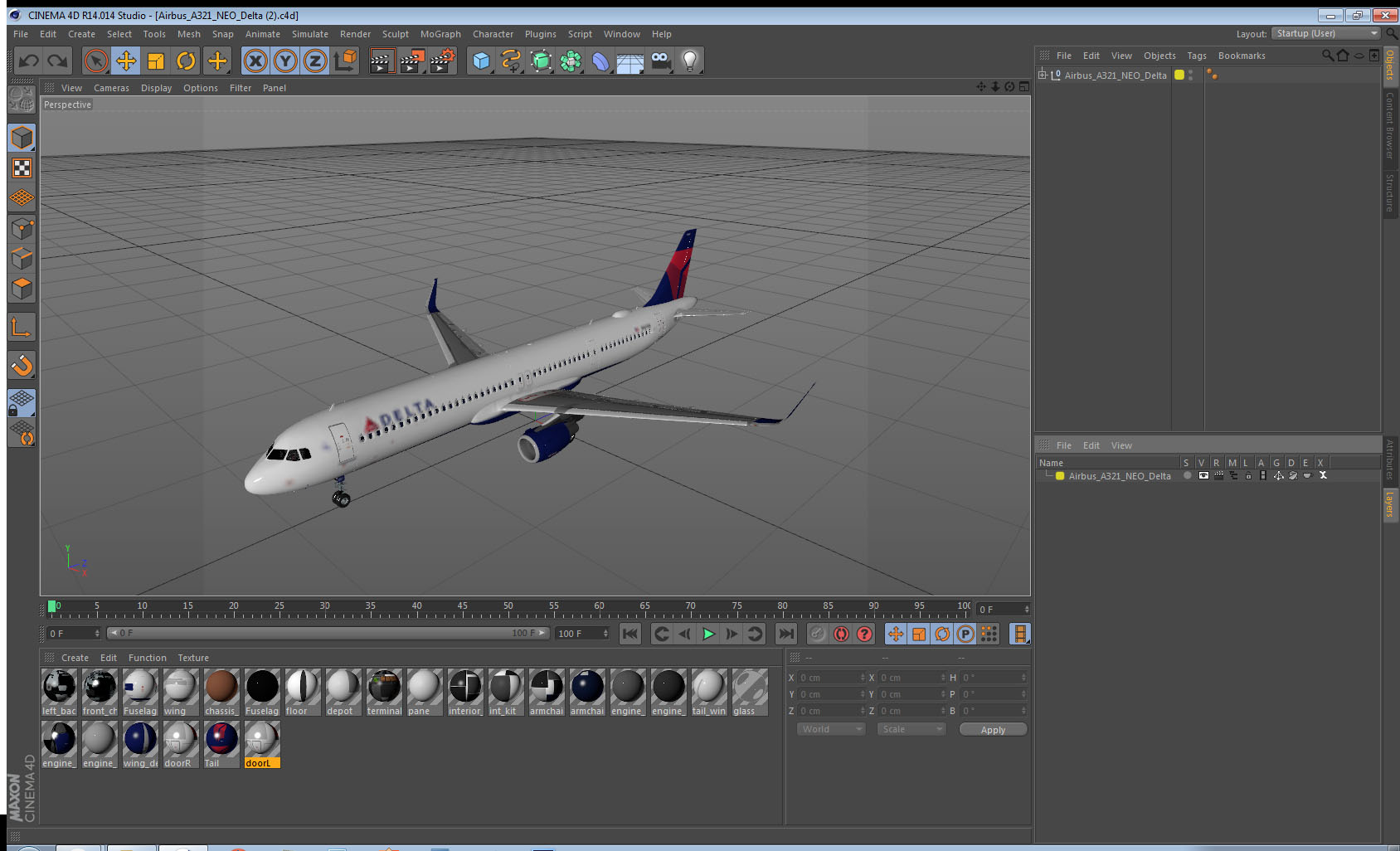Toggle Position keyframe recording icon
This screenshot has width=1400, height=851.
click(x=896, y=634)
